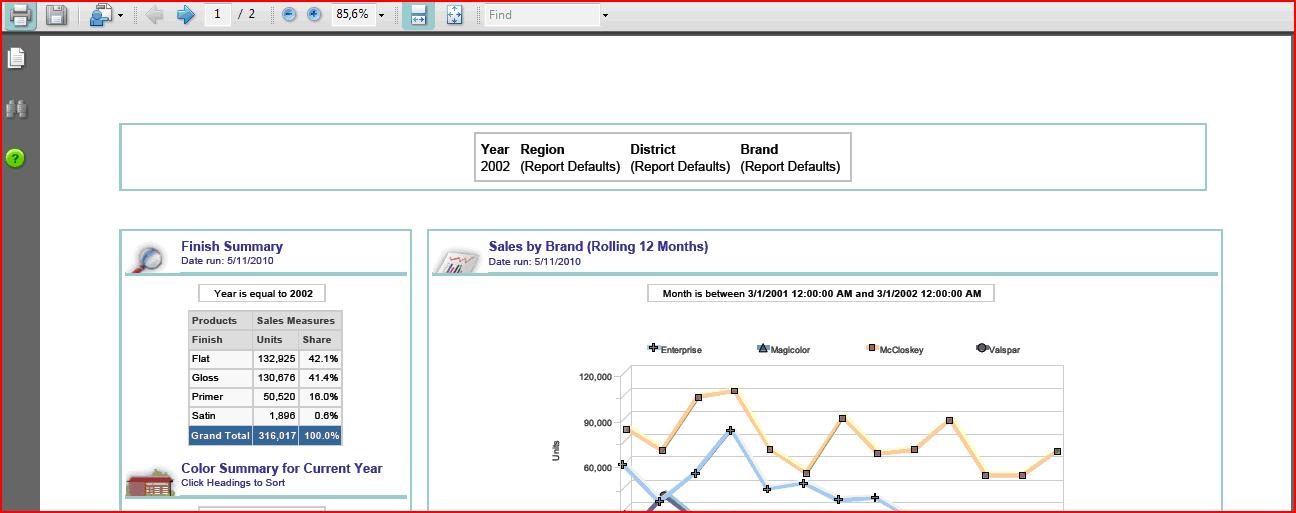Image resolution: width=1296 pixels, height=513 pixels.
Task: Click the 'Year is equal to 2002' filter text
Action: [263, 294]
